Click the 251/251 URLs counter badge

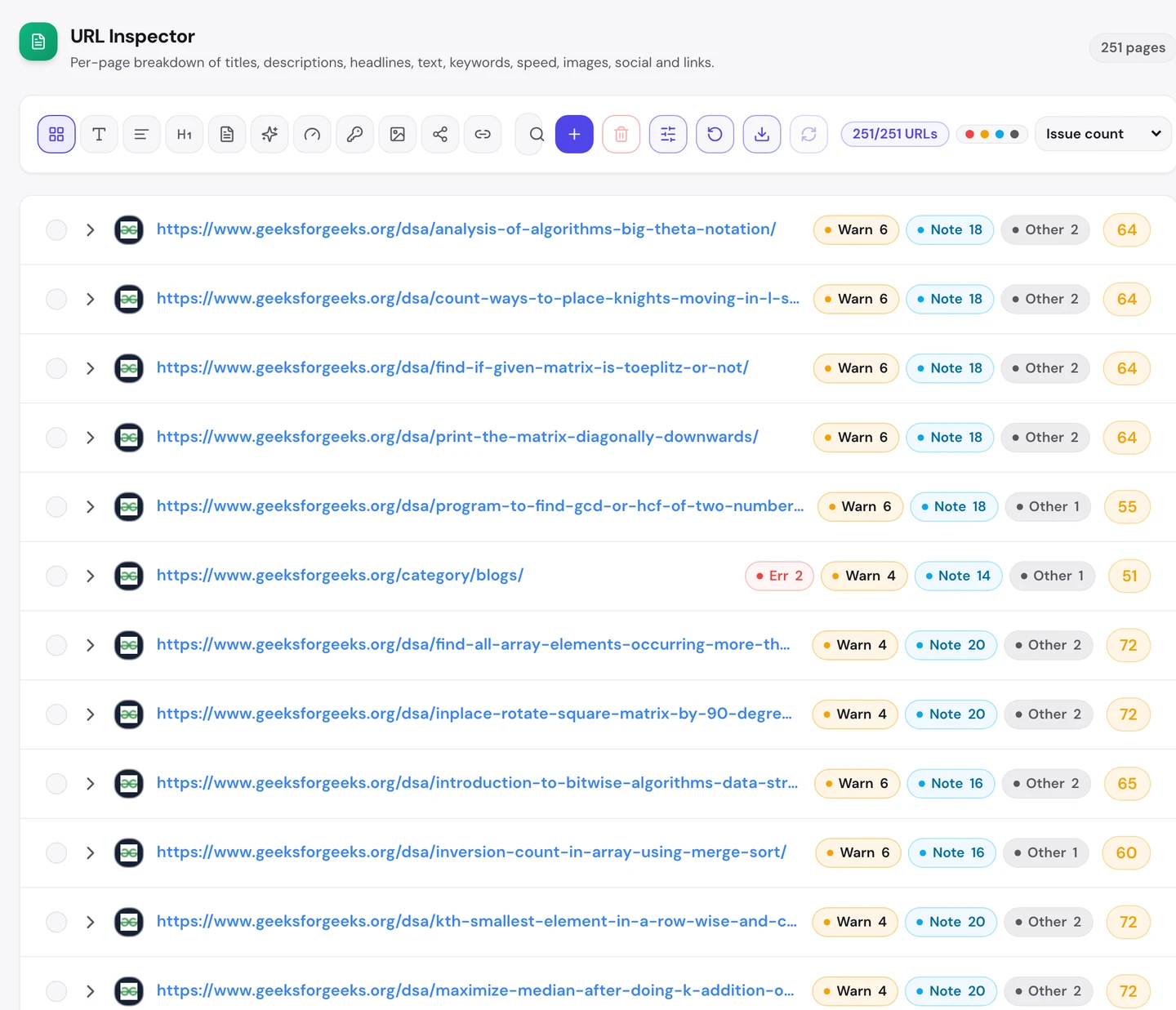pos(895,134)
